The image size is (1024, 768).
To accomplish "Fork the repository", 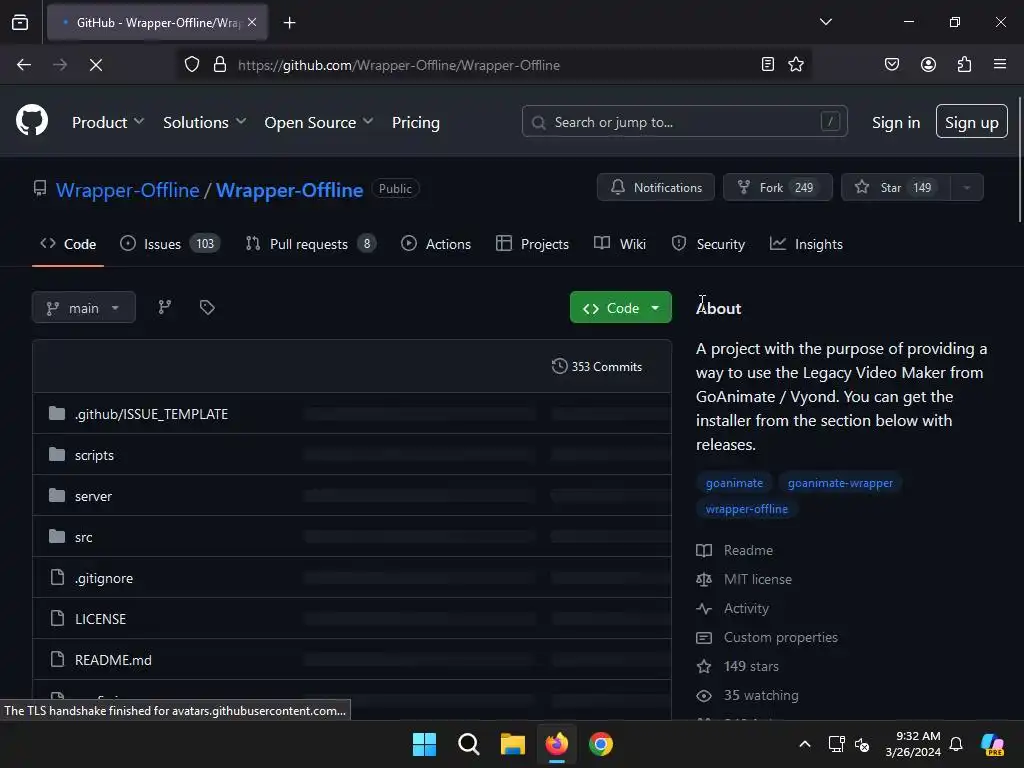I will click(777, 187).
